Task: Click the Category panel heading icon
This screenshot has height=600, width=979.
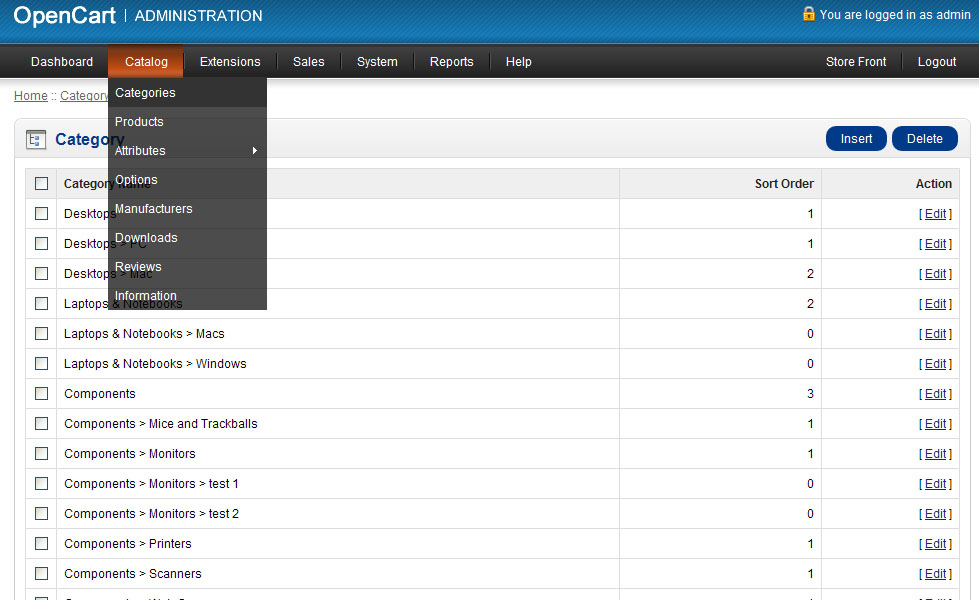Action: click(36, 140)
